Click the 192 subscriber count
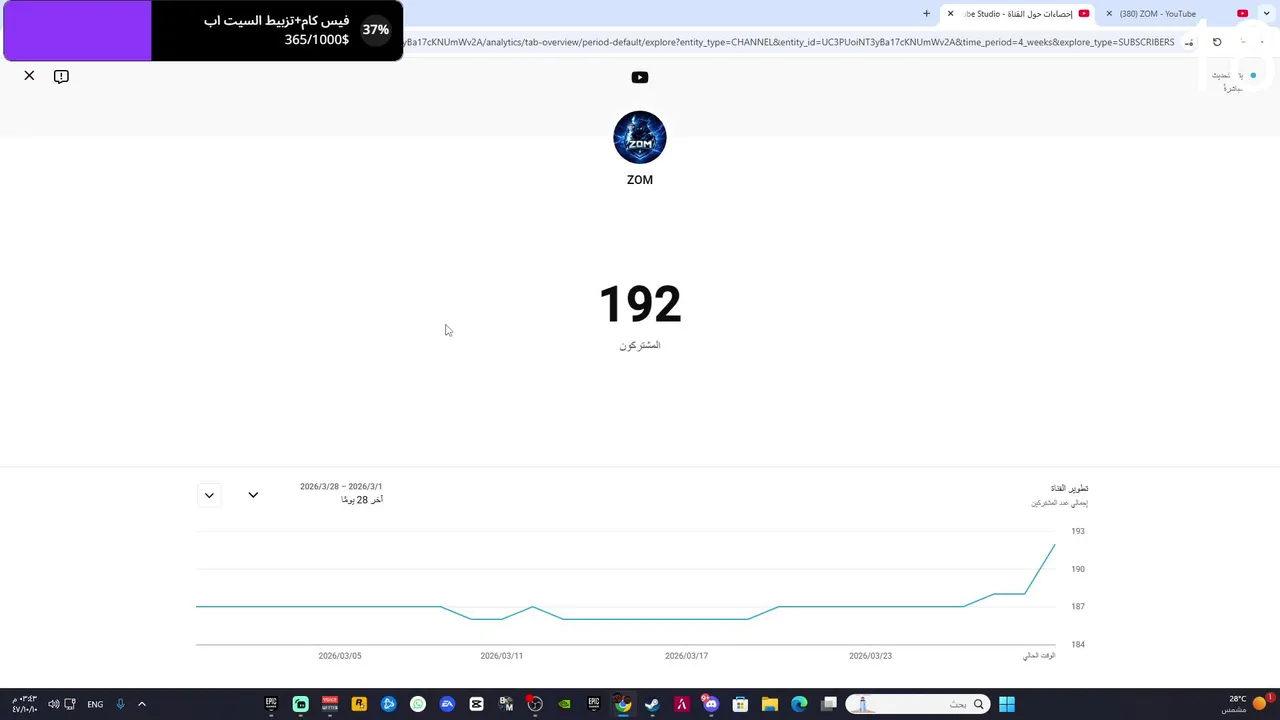The image size is (1280, 720). tap(640, 304)
